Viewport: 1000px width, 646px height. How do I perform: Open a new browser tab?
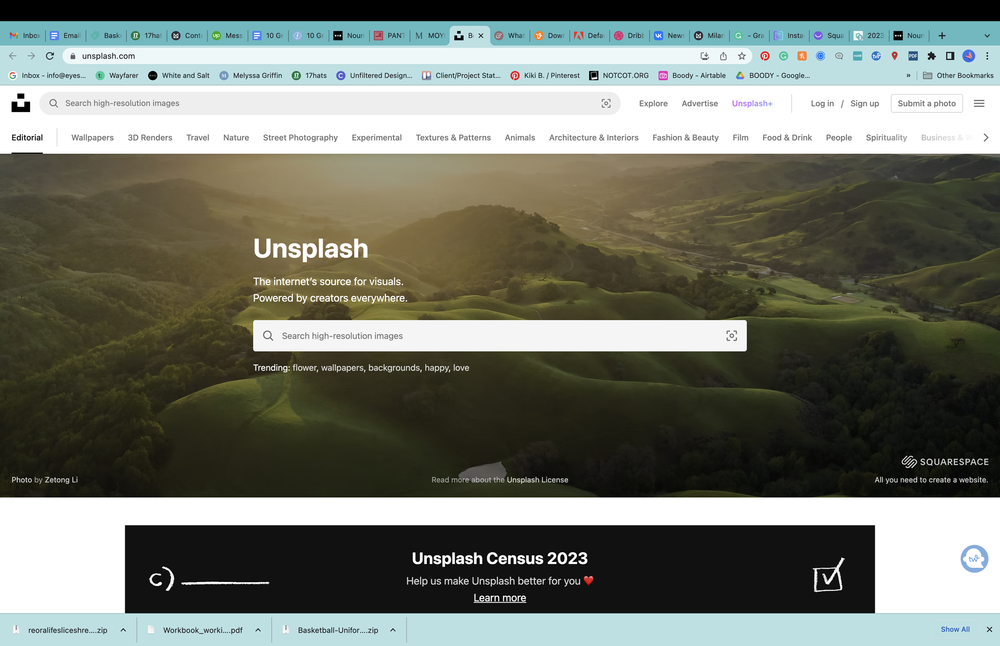pos(942,36)
